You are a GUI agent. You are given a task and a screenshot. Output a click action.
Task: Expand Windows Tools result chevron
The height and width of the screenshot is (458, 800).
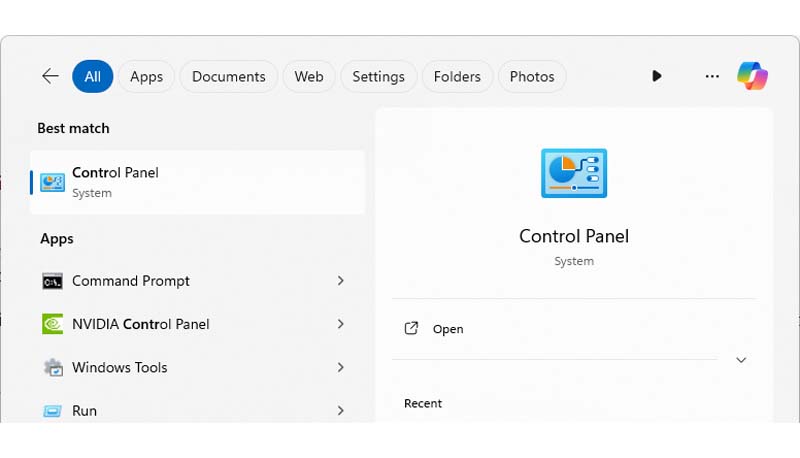tap(341, 367)
